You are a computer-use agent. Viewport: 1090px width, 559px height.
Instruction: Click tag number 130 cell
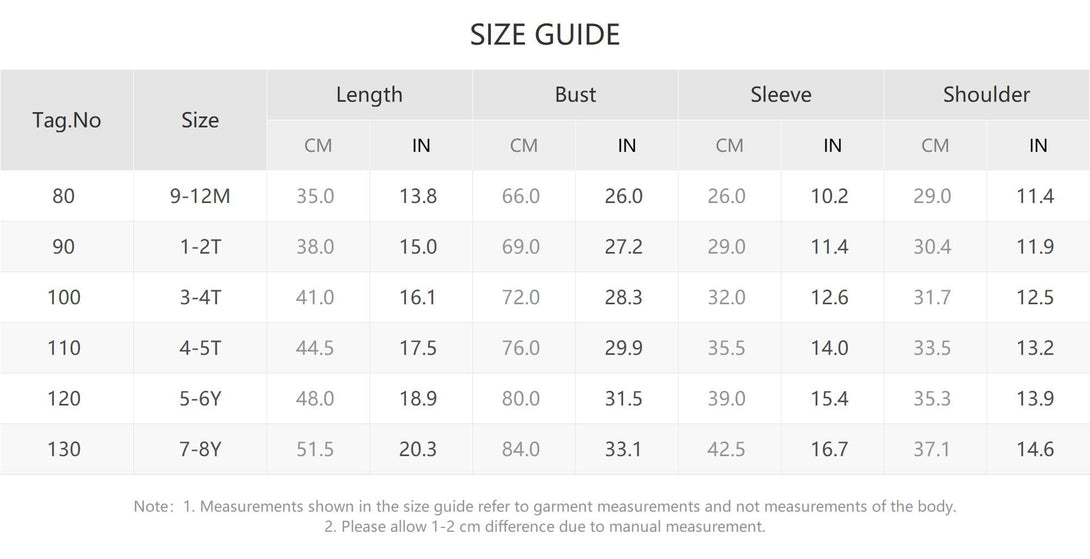(64, 449)
